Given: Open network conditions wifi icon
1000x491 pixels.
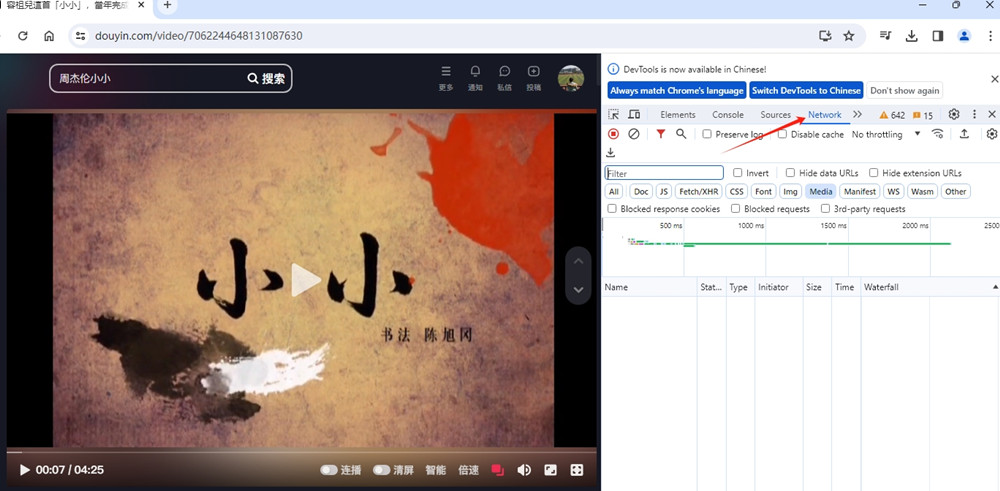Looking at the screenshot, I should coord(938,134).
